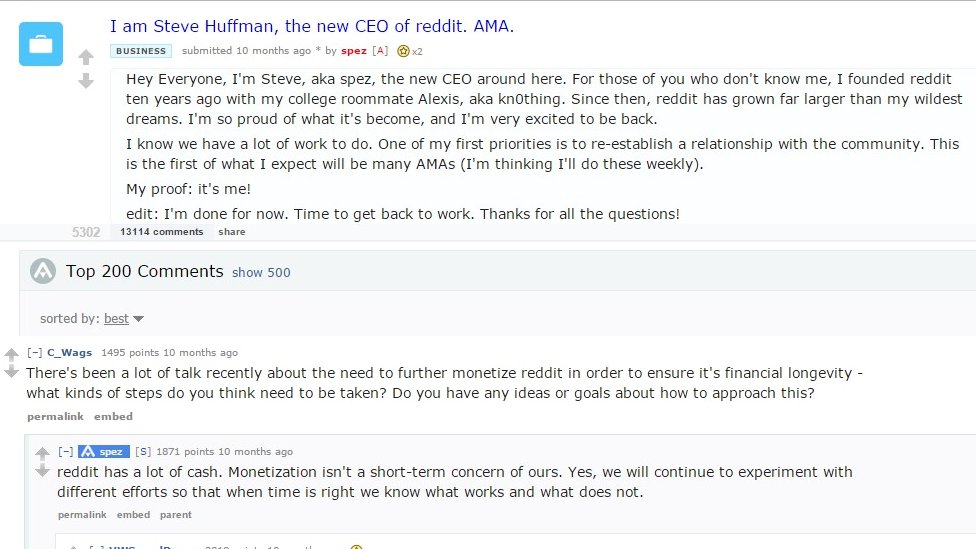Upvote the Steve Huffman AMA post

tap(86, 57)
